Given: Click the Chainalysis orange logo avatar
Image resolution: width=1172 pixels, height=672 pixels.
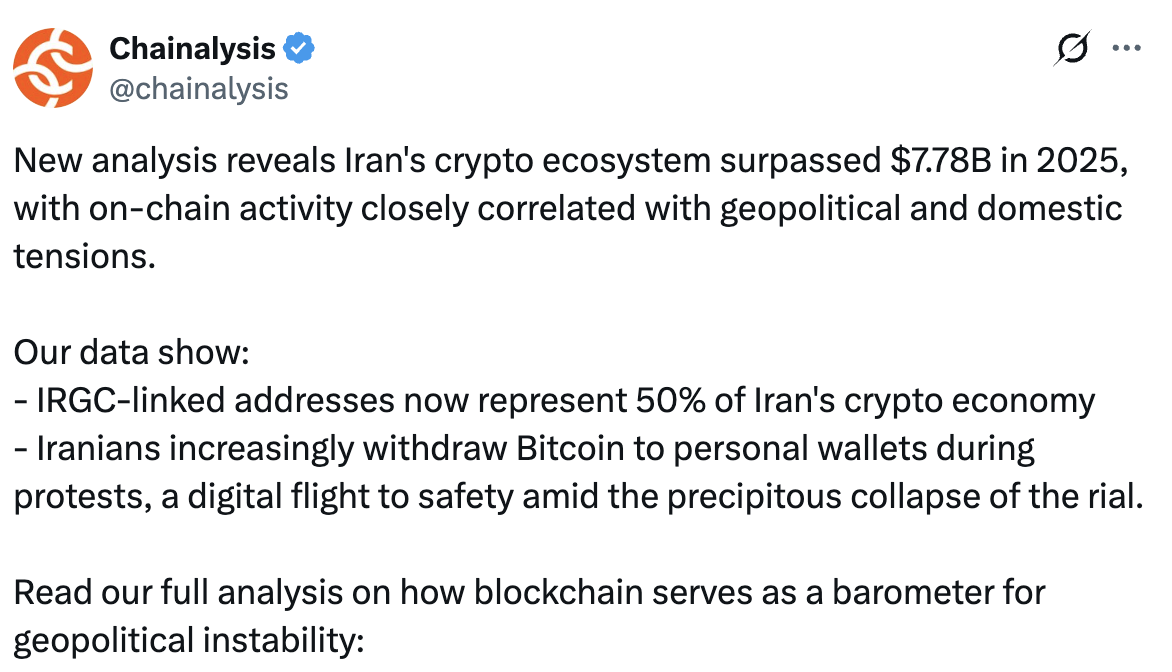Looking at the screenshot, I should pos(52,67).
